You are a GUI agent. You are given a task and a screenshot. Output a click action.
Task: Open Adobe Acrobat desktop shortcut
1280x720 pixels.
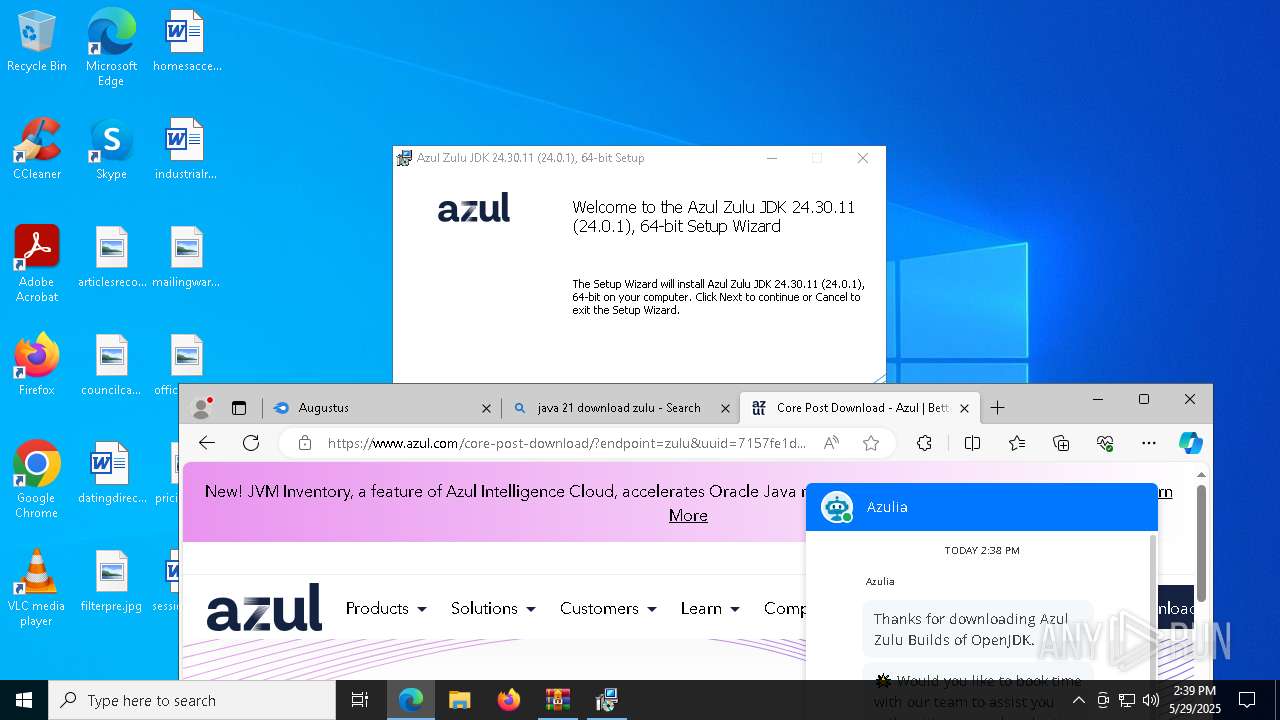click(37, 264)
